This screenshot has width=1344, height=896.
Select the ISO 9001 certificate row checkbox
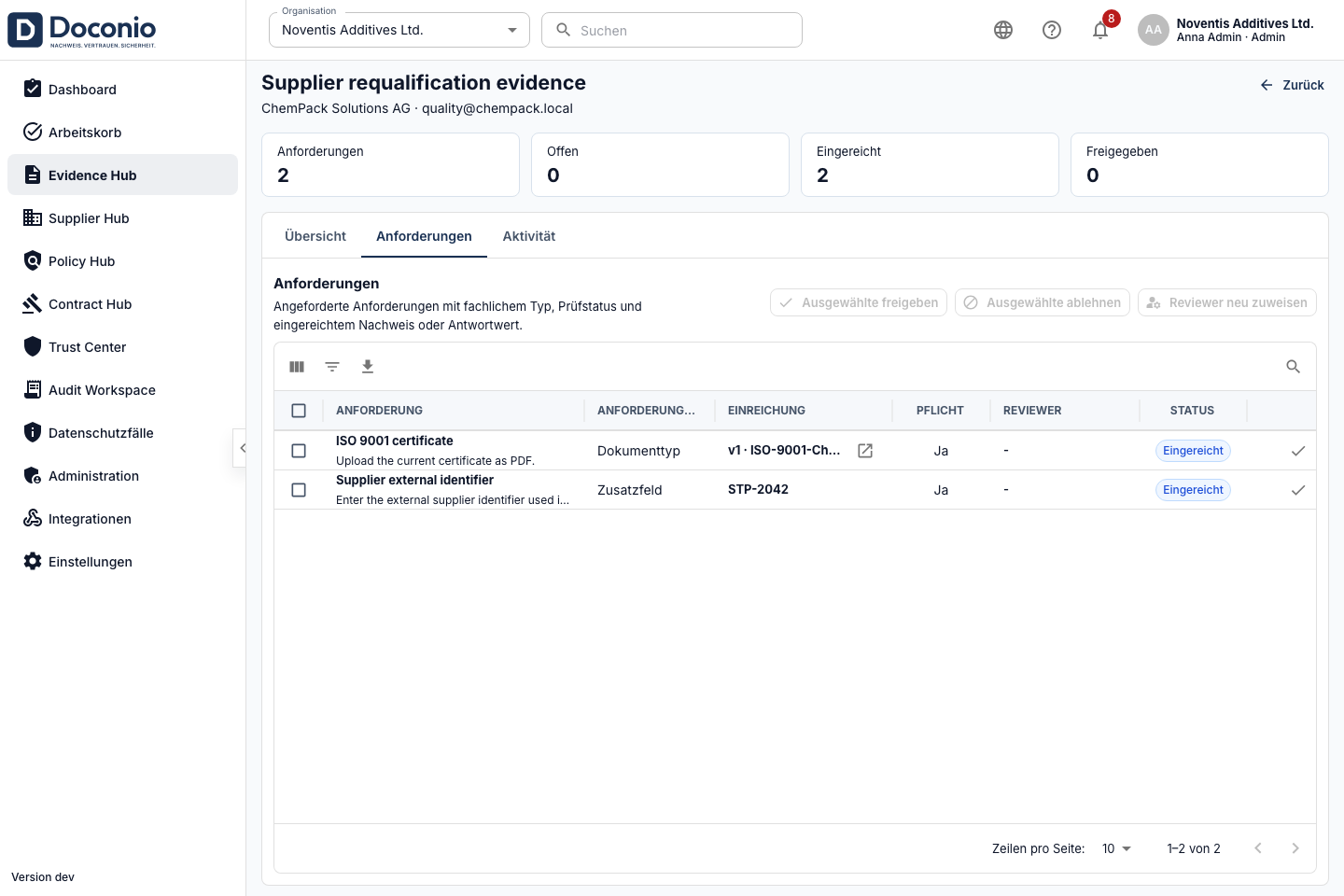299,451
